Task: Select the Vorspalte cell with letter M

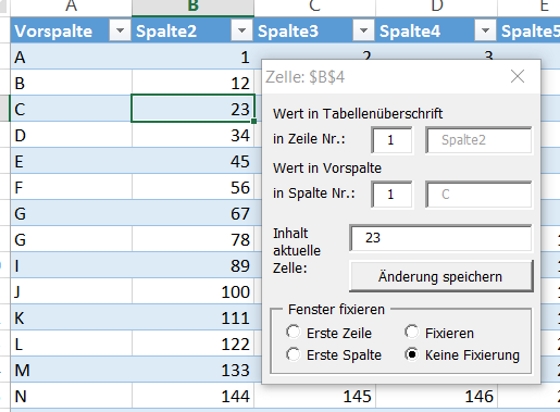Action: [71, 370]
